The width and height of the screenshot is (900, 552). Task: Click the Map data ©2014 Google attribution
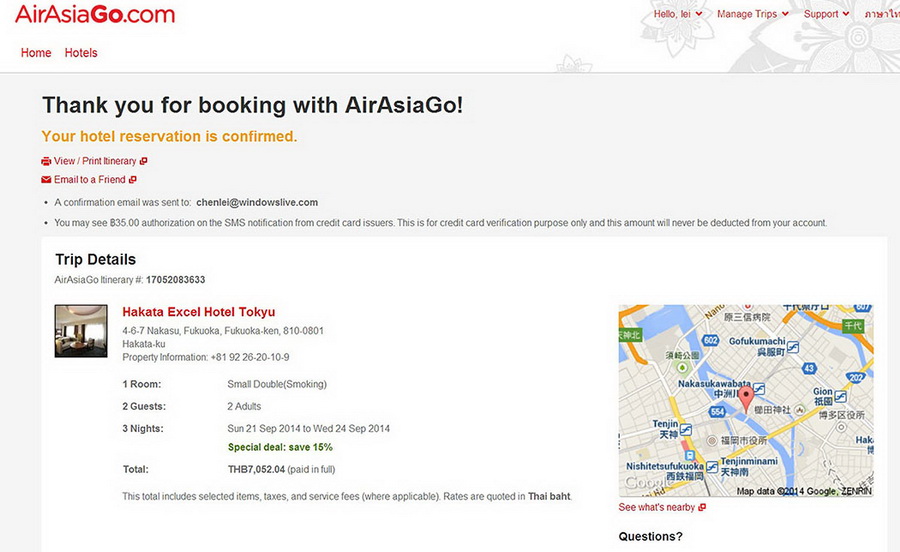[804, 491]
